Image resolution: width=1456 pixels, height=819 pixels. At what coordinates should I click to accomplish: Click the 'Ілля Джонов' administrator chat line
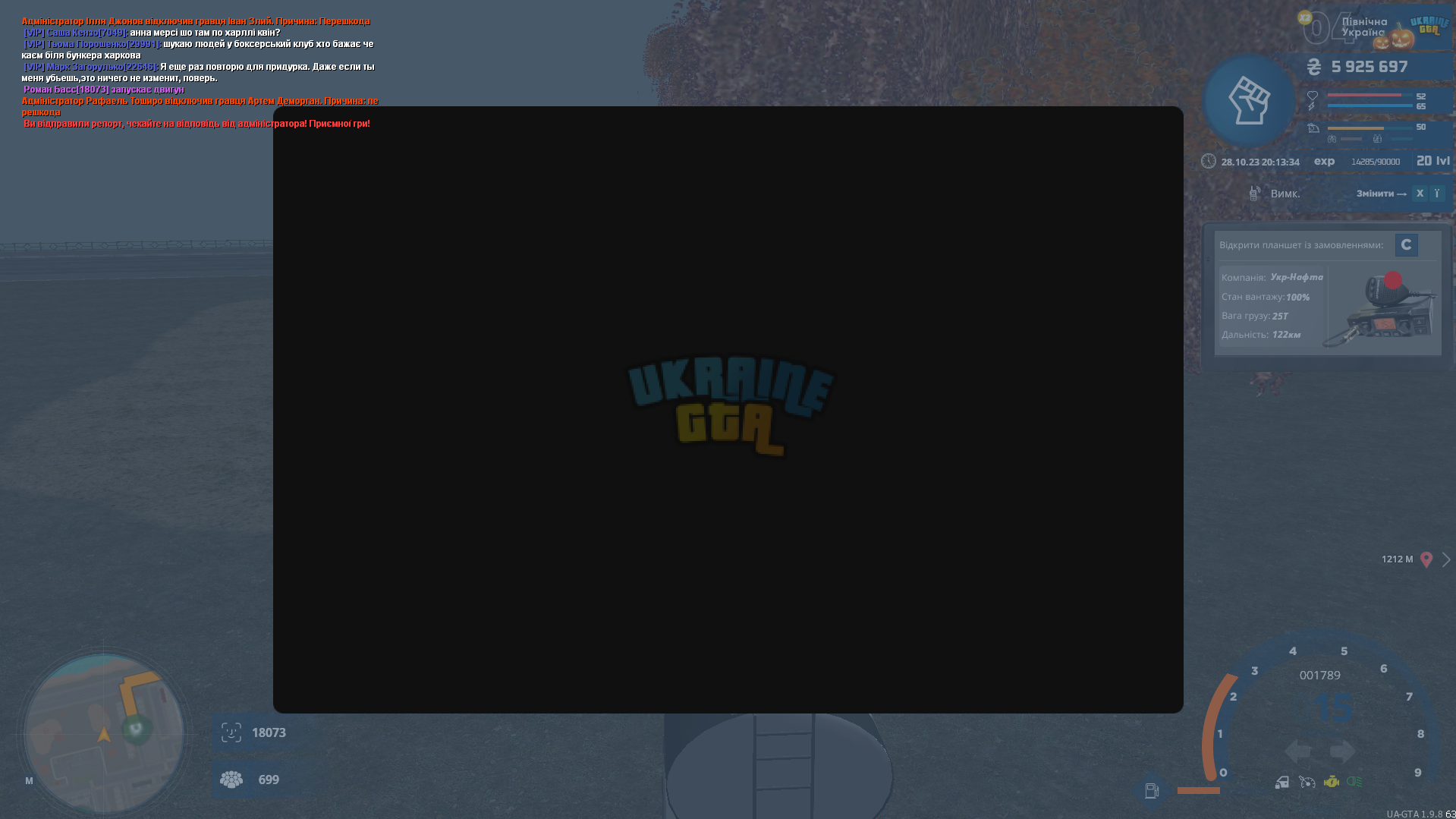click(x=196, y=21)
